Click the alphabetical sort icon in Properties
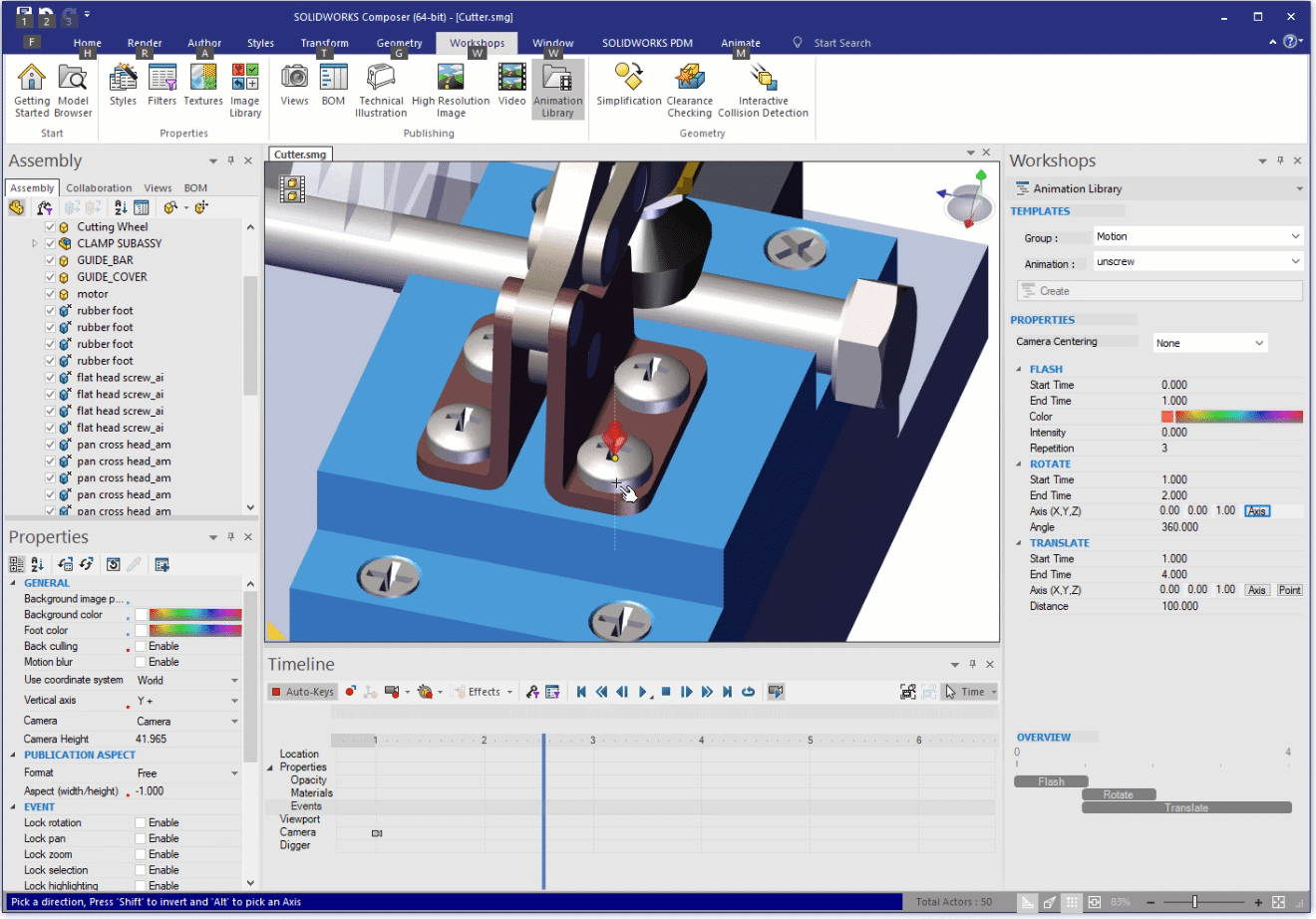Image resolution: width=1316 pixels, height=919 pixels. 37,564
